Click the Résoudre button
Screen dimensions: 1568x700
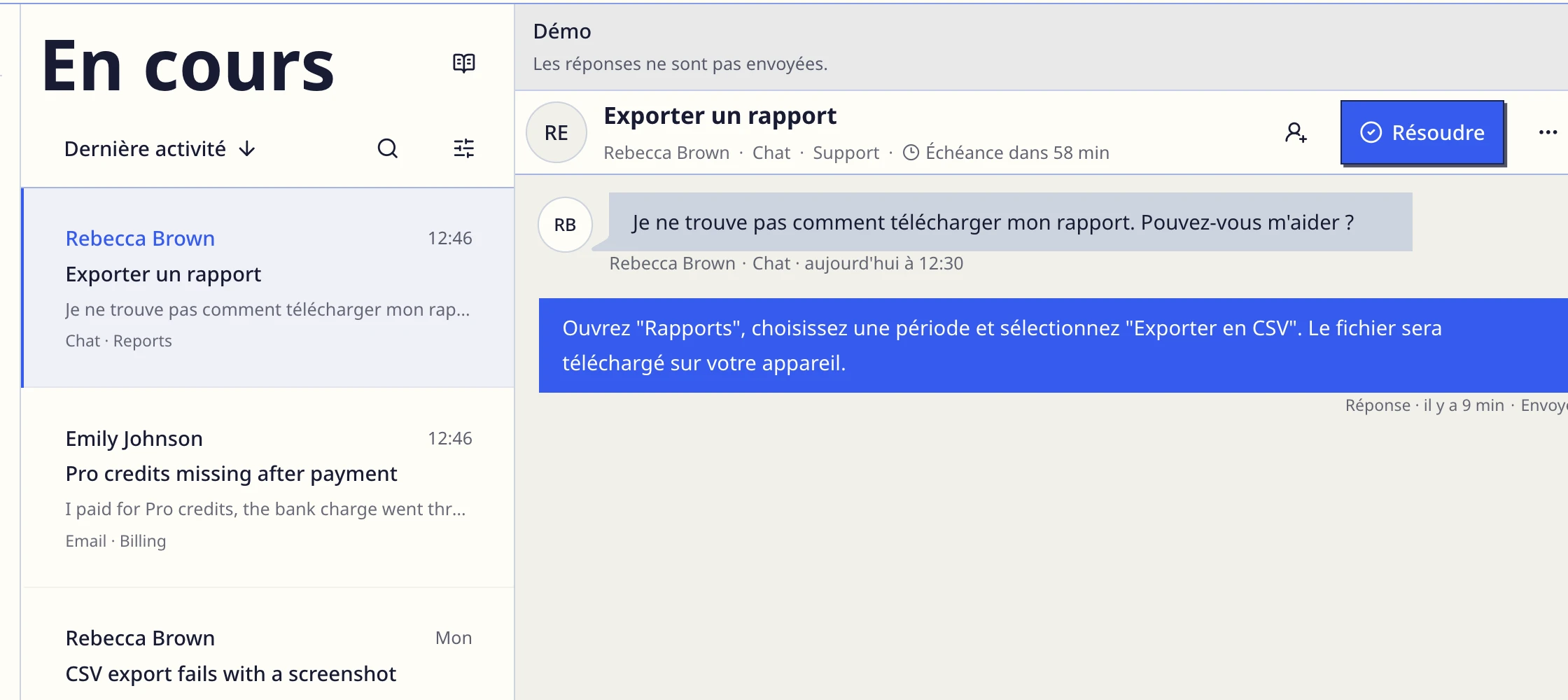pos(1422,132)
